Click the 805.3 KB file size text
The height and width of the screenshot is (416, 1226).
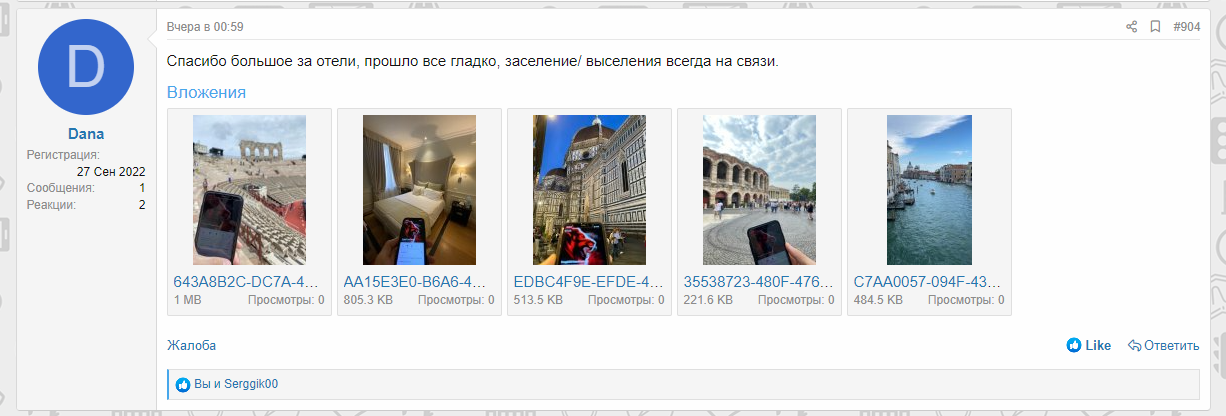tap(367, 300)
